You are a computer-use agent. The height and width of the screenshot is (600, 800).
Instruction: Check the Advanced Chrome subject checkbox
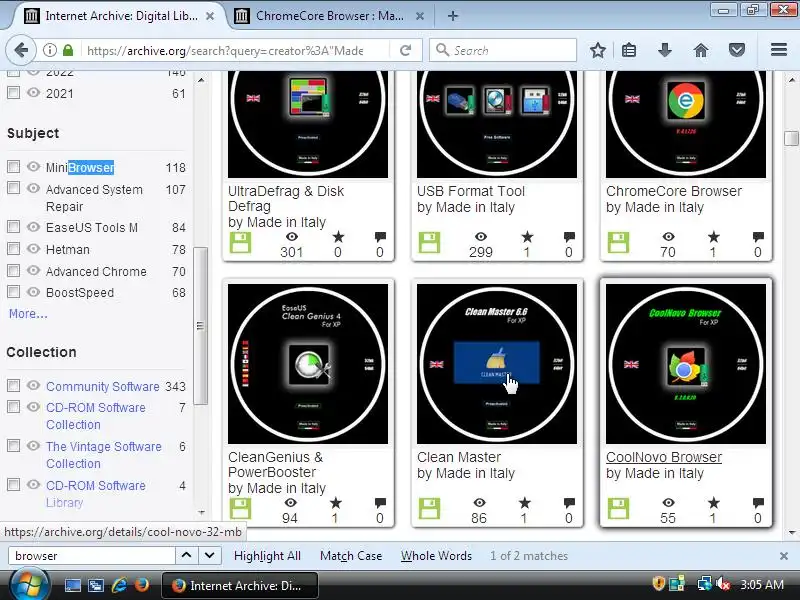point(13,270)
